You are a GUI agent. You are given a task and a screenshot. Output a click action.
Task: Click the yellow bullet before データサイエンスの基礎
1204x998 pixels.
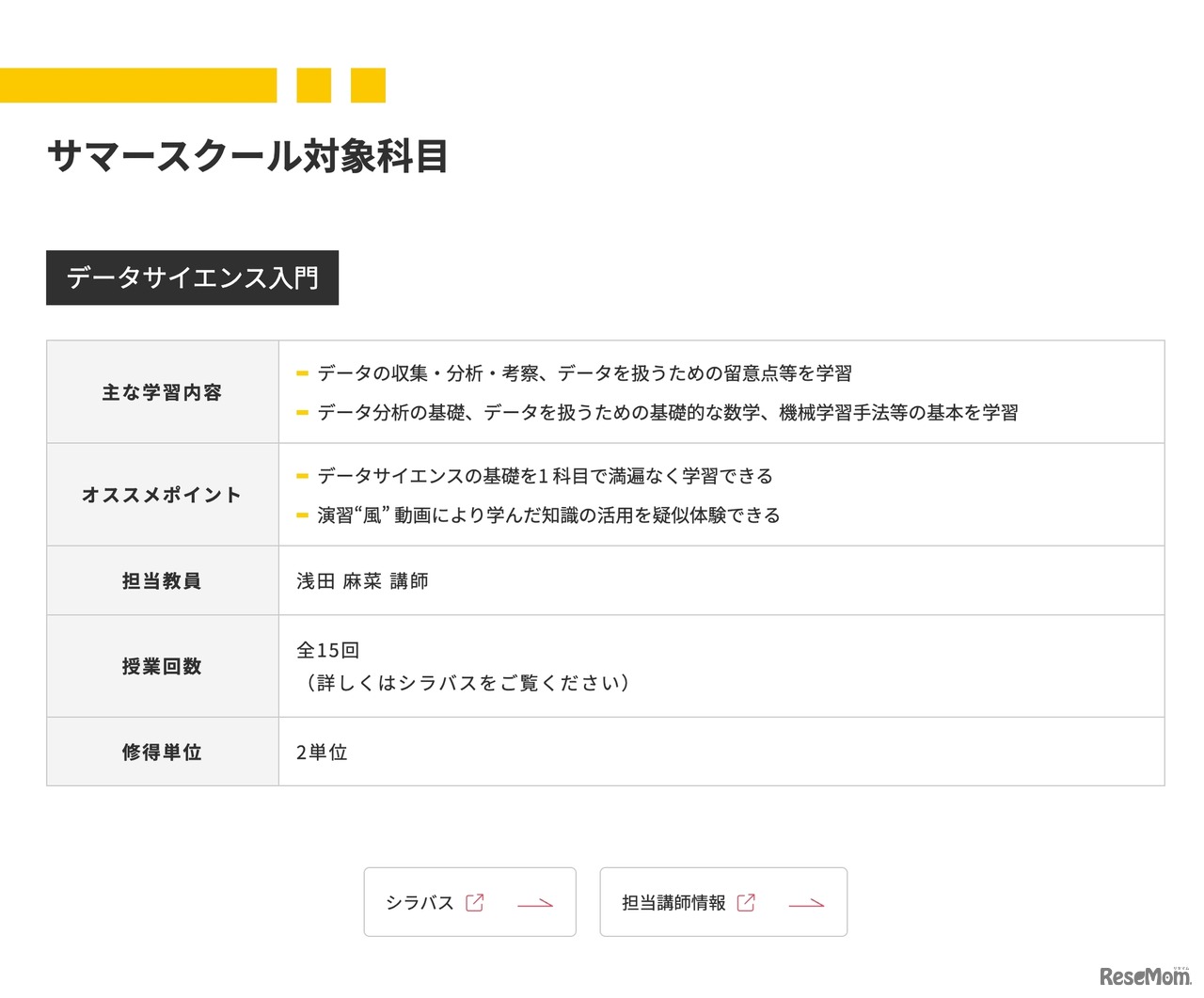(302, 477)
